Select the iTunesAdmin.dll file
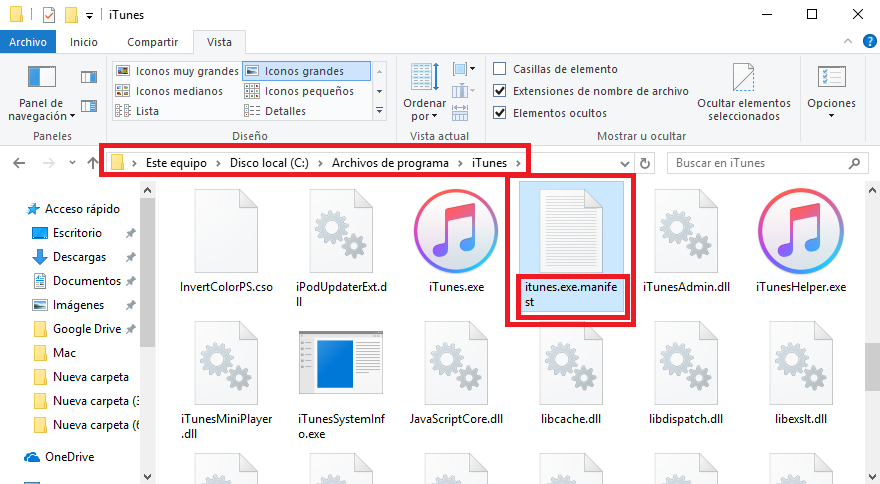 (686, 241)
